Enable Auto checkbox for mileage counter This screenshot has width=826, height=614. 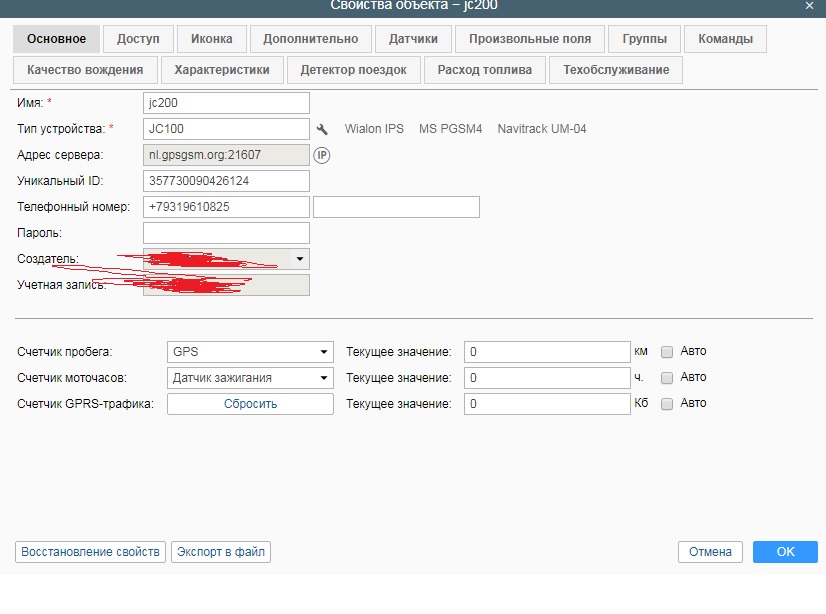coord(667,352)
